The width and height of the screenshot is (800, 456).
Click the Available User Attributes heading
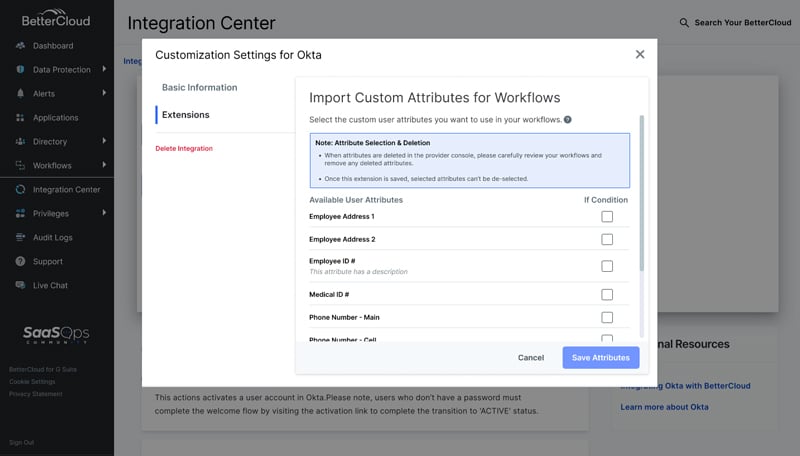tap(356, 200)
